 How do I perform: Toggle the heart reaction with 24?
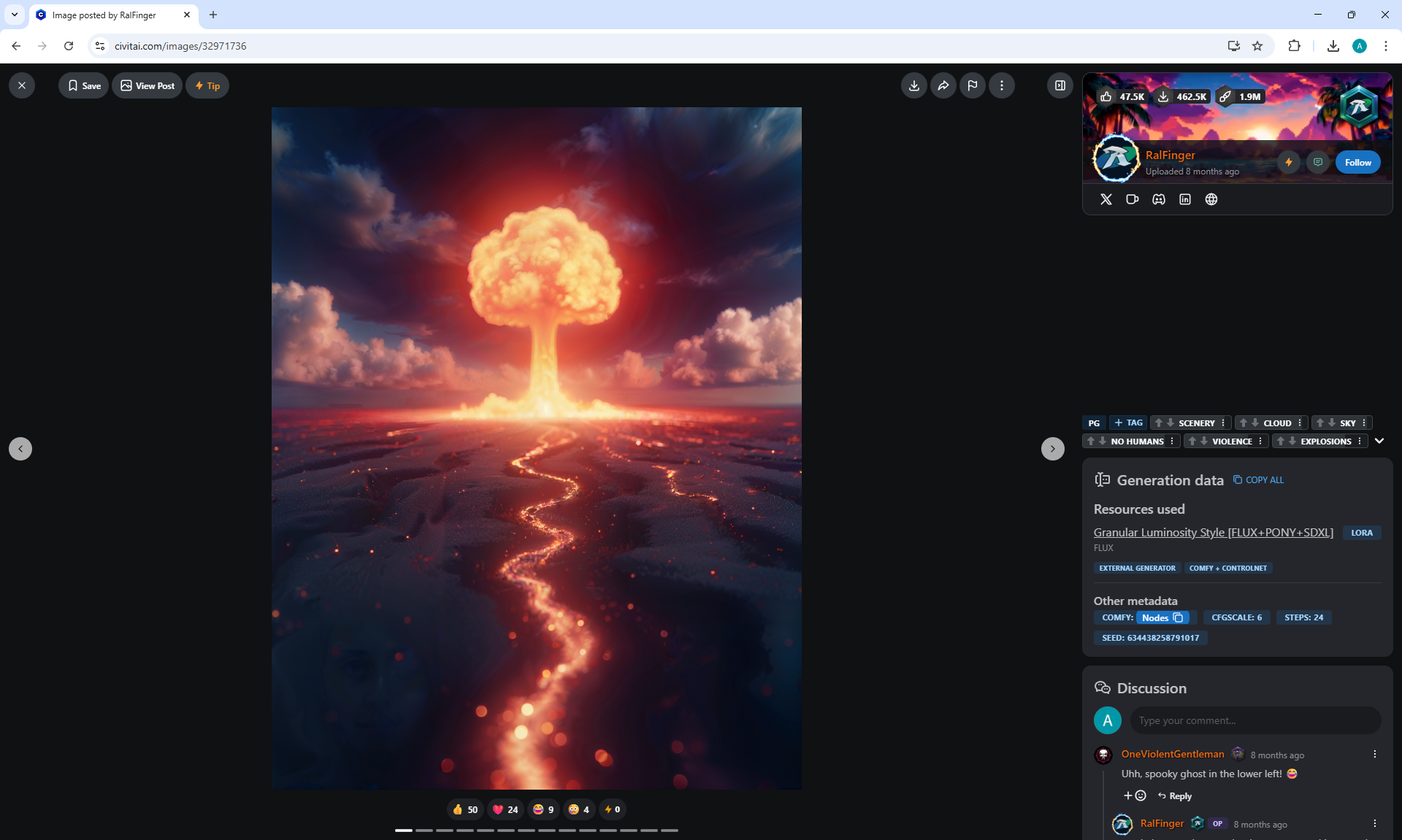tap(505, 809)
